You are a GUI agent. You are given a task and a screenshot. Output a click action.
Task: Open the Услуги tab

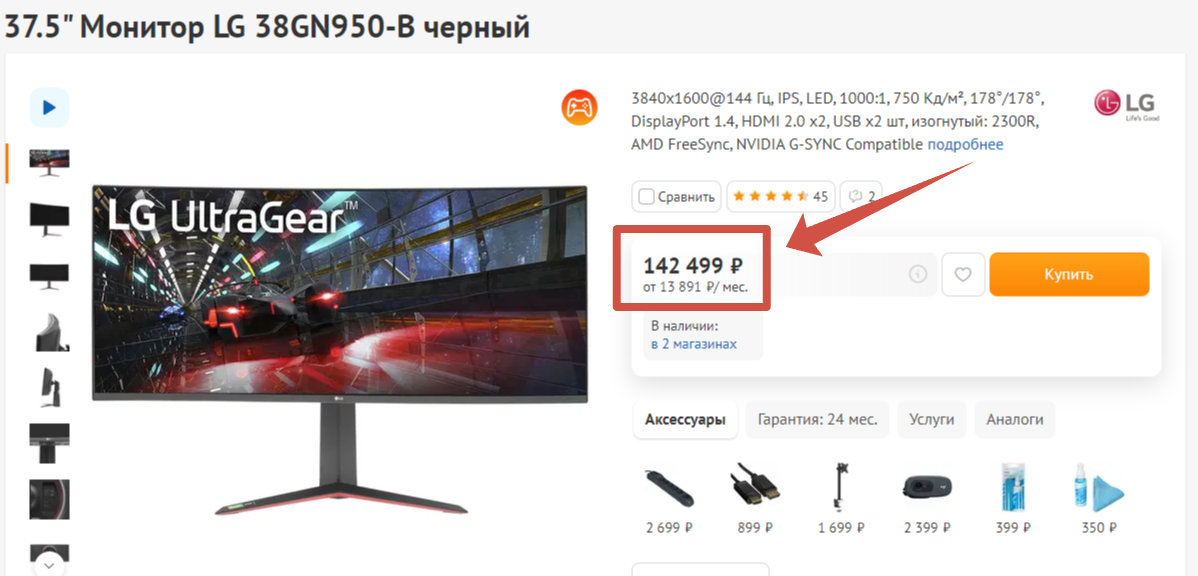click(x=932, y=419)
